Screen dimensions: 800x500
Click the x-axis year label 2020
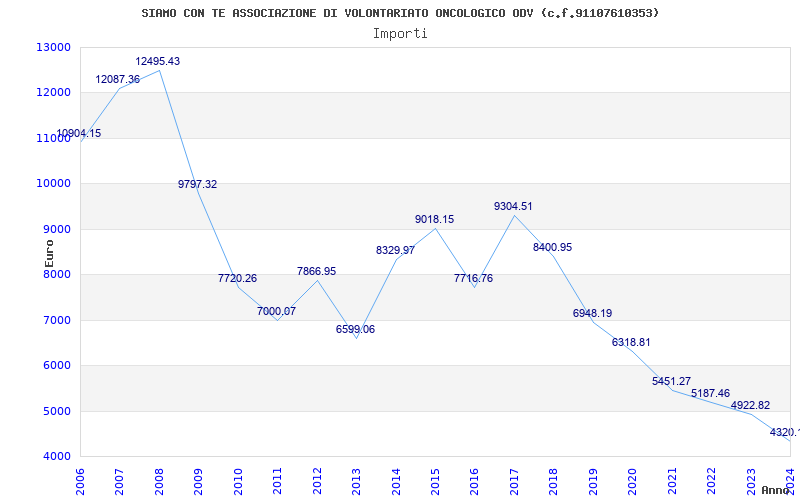[x=633, y=481]
